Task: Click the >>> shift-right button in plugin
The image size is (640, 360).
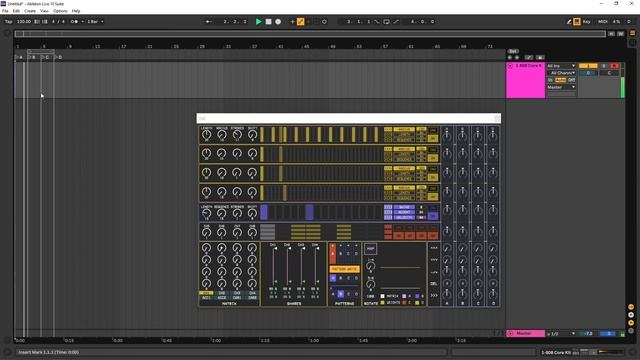Action: click(x=433, y=295)
